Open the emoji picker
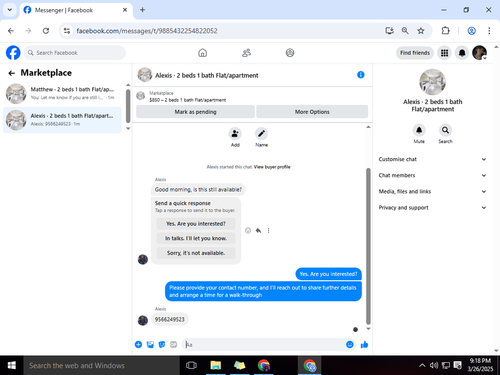The height and width of the screenshot is (375, 500). [x=350, y=344]
